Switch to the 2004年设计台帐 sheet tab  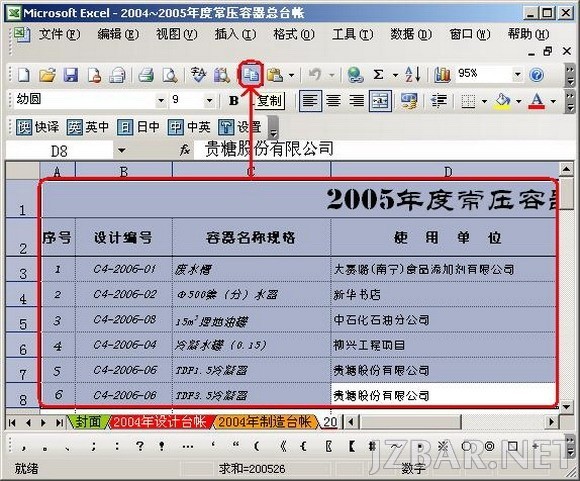159,422
